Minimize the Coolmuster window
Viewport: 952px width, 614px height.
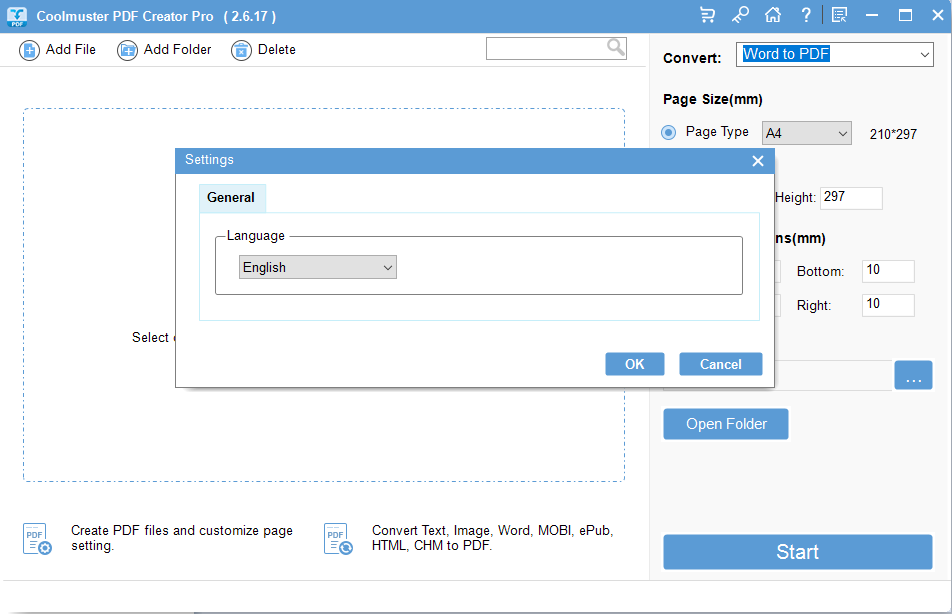tap(872, 15)
